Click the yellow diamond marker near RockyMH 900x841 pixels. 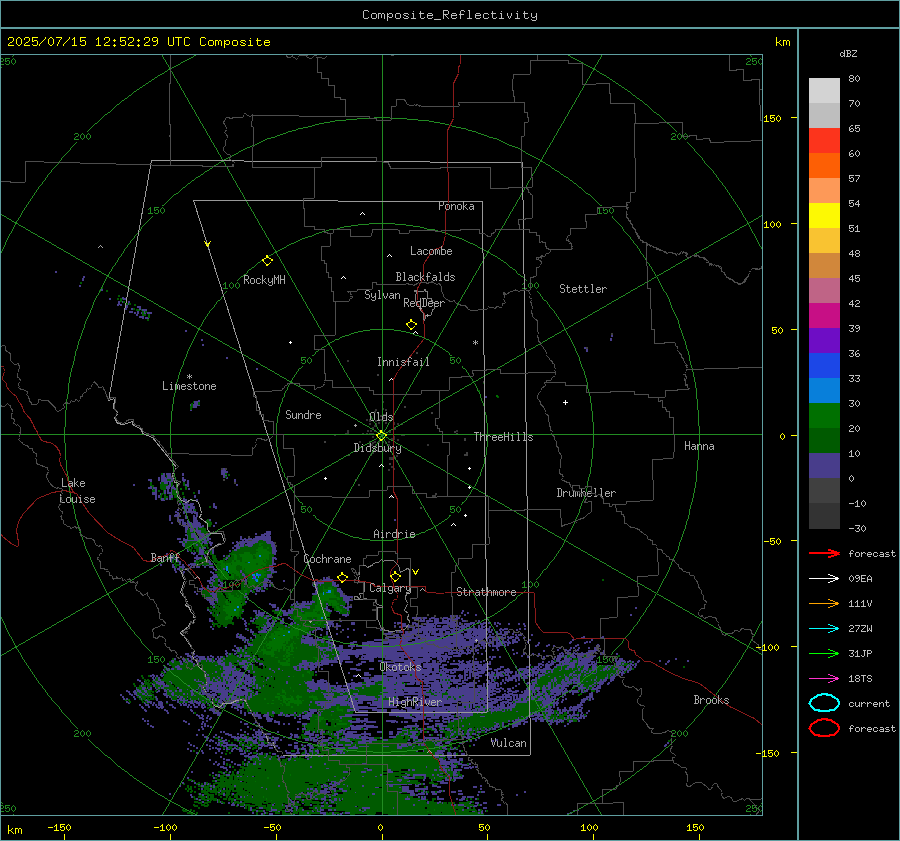tap(267, 261)
